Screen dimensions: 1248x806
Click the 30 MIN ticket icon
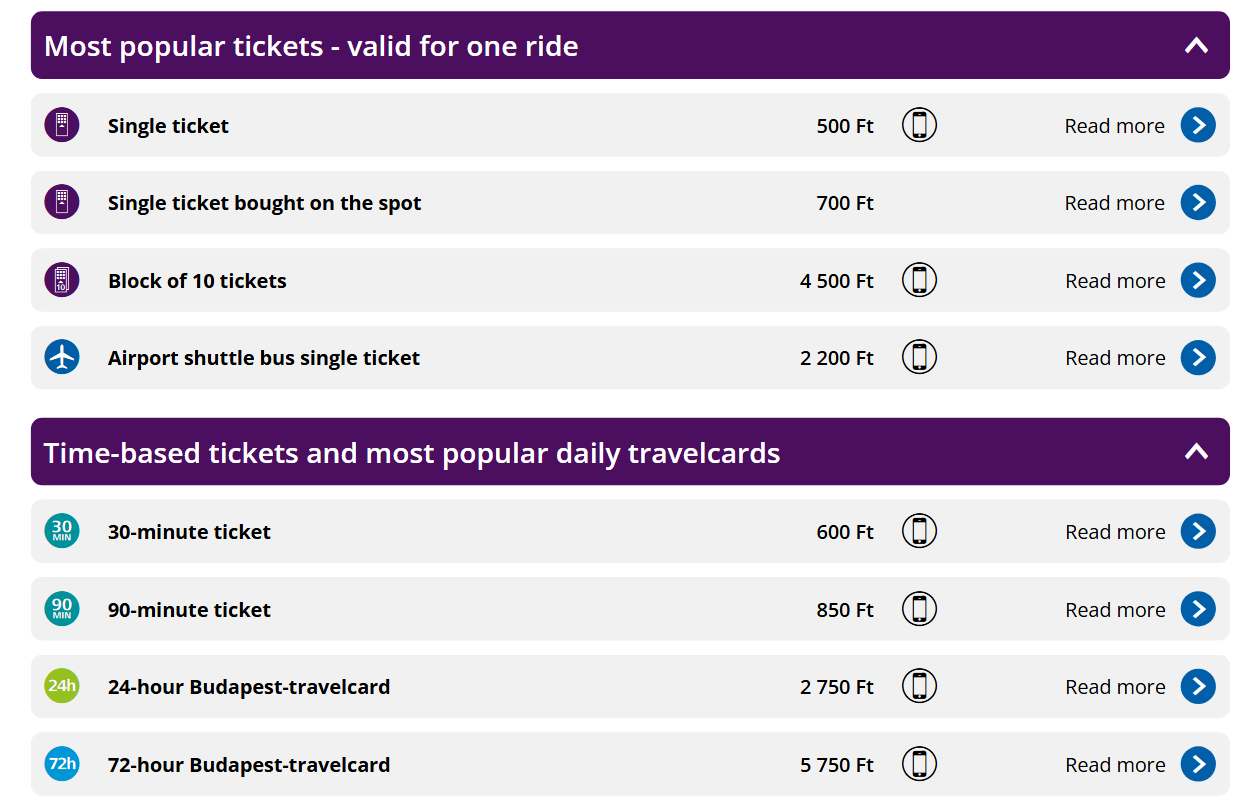tap(62, 531)
